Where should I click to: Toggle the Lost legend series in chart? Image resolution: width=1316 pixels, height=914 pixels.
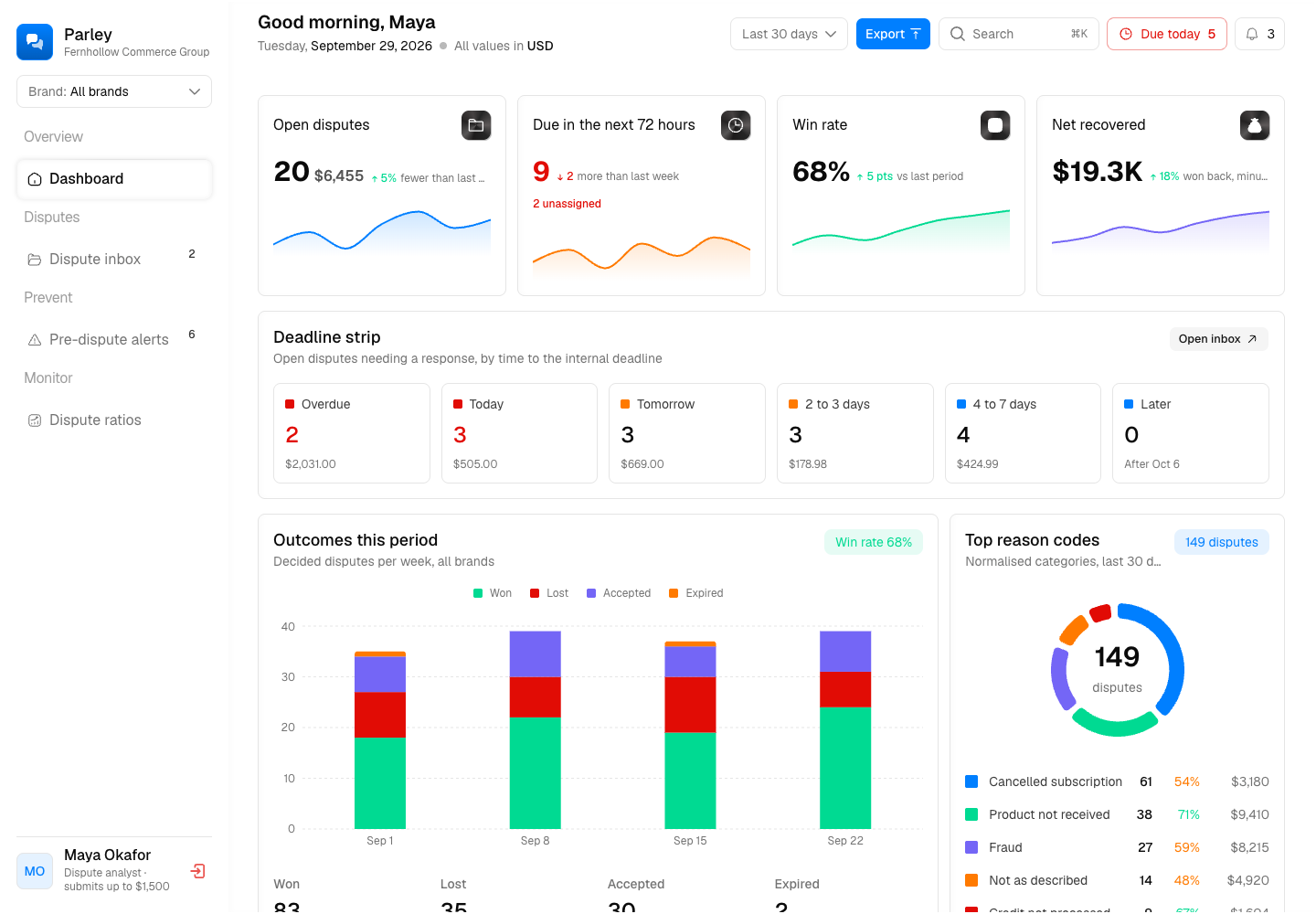[x=549, y=593]
